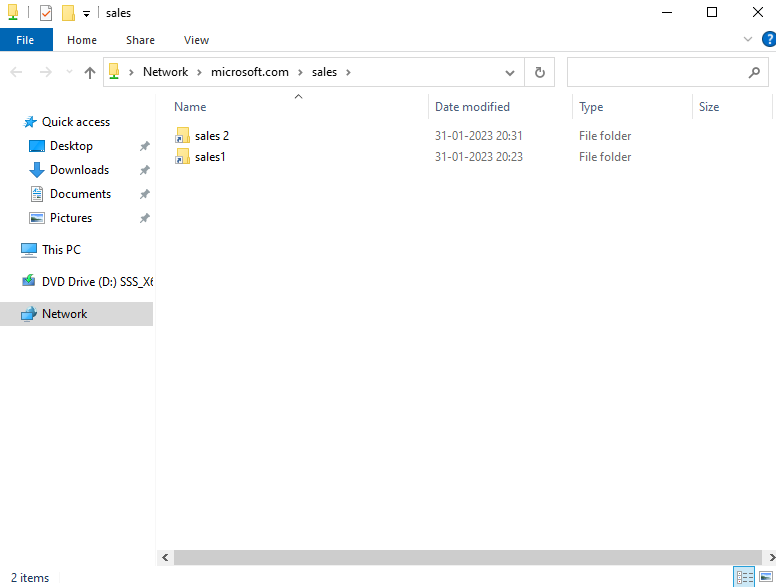Screen dimensions: 776x587
Task: Click Network in the address breadcrumb
Action: pos(165,72)
